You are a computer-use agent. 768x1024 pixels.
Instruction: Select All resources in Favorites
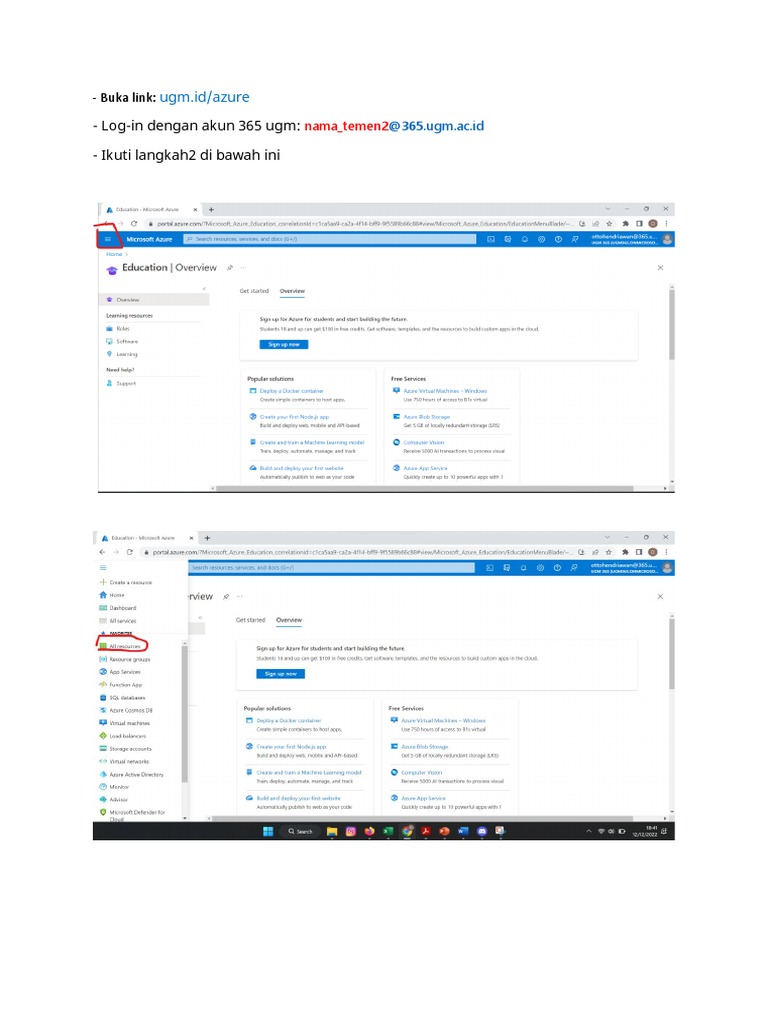pyautogui.click(x=124, y=646)
